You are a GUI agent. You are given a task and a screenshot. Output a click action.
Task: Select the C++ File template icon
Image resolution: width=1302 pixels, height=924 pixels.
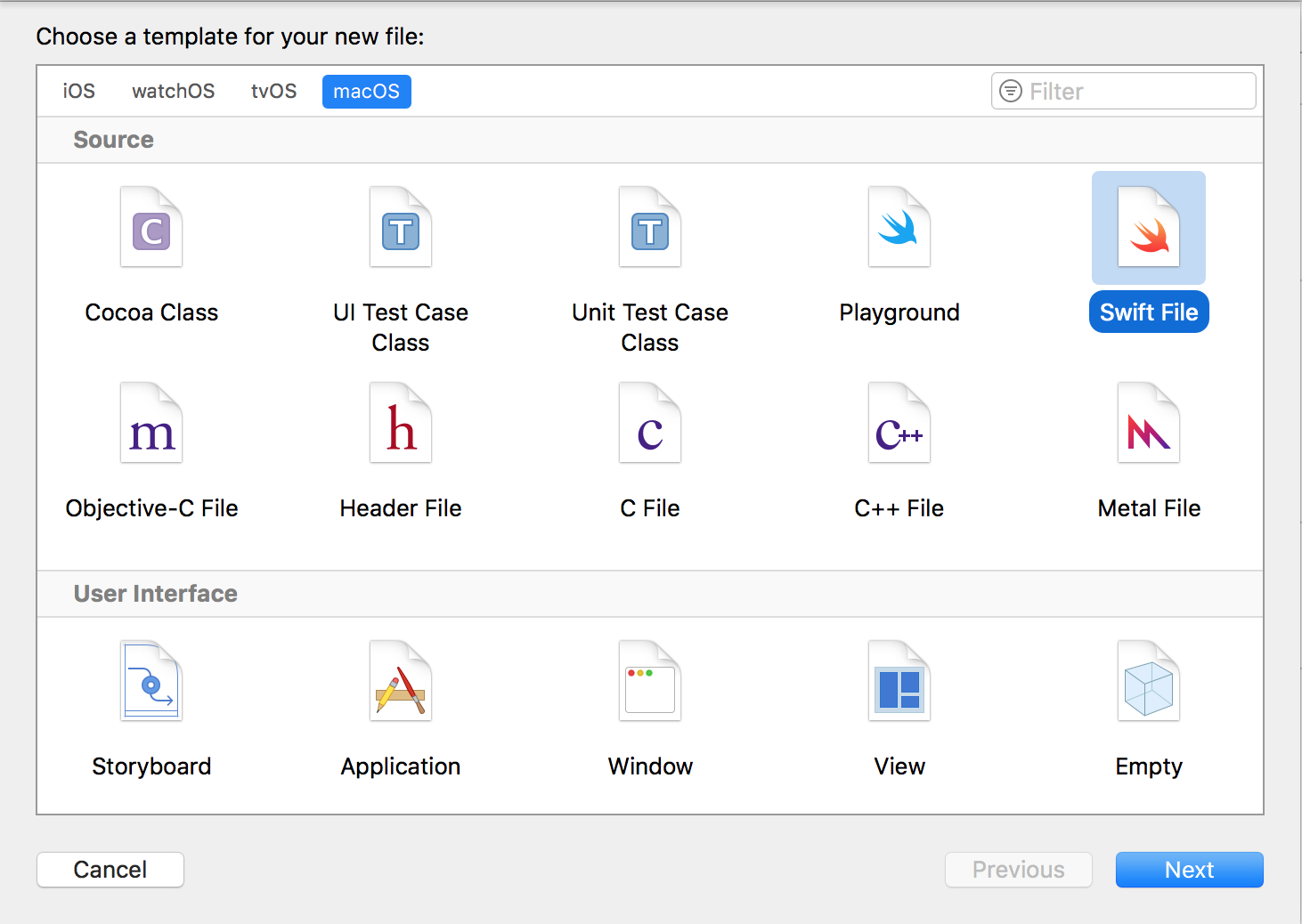pos(899,423)
